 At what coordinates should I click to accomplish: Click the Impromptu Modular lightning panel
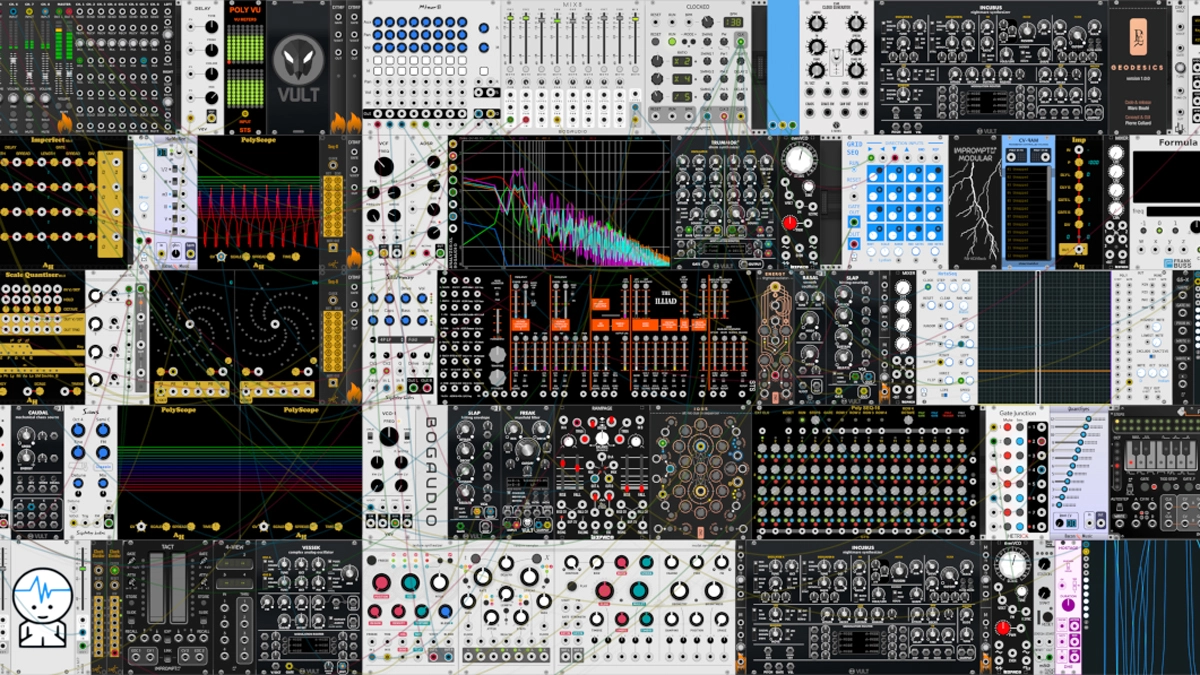[975, 202]
